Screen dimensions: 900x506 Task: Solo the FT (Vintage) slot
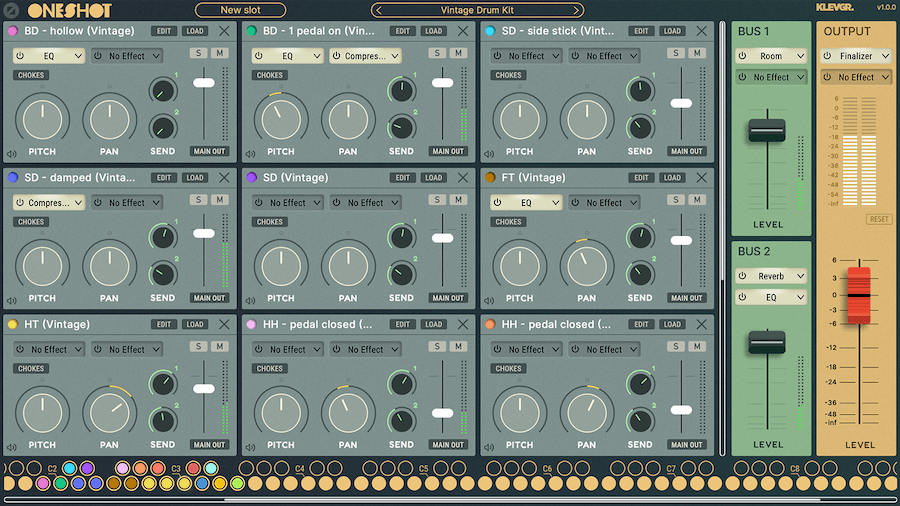(676, 200)
